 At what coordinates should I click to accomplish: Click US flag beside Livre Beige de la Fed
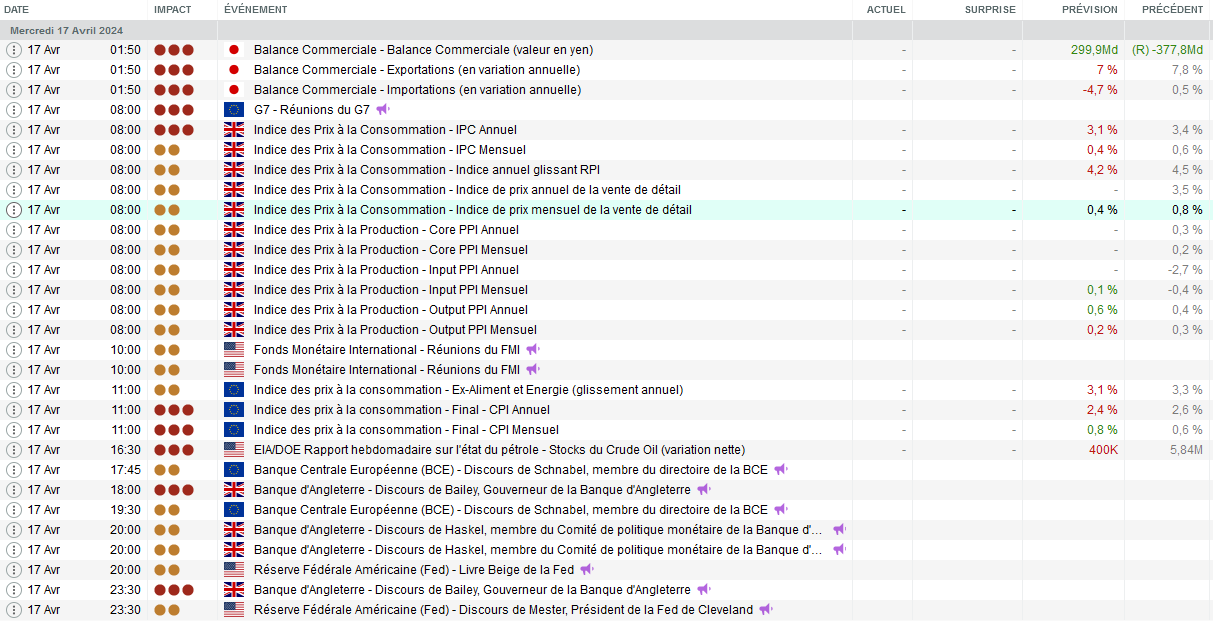click(234, 570)
